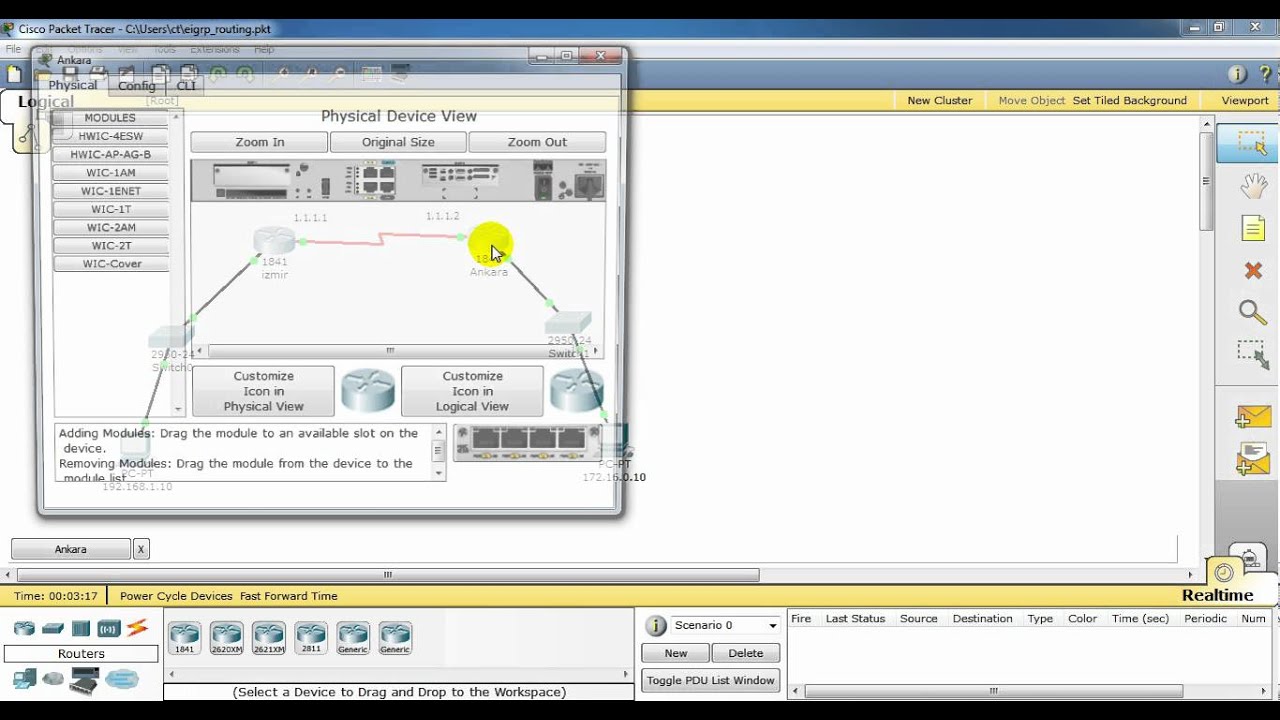
Task: Click the Zoom Out button
Action: tap(537, 142)
